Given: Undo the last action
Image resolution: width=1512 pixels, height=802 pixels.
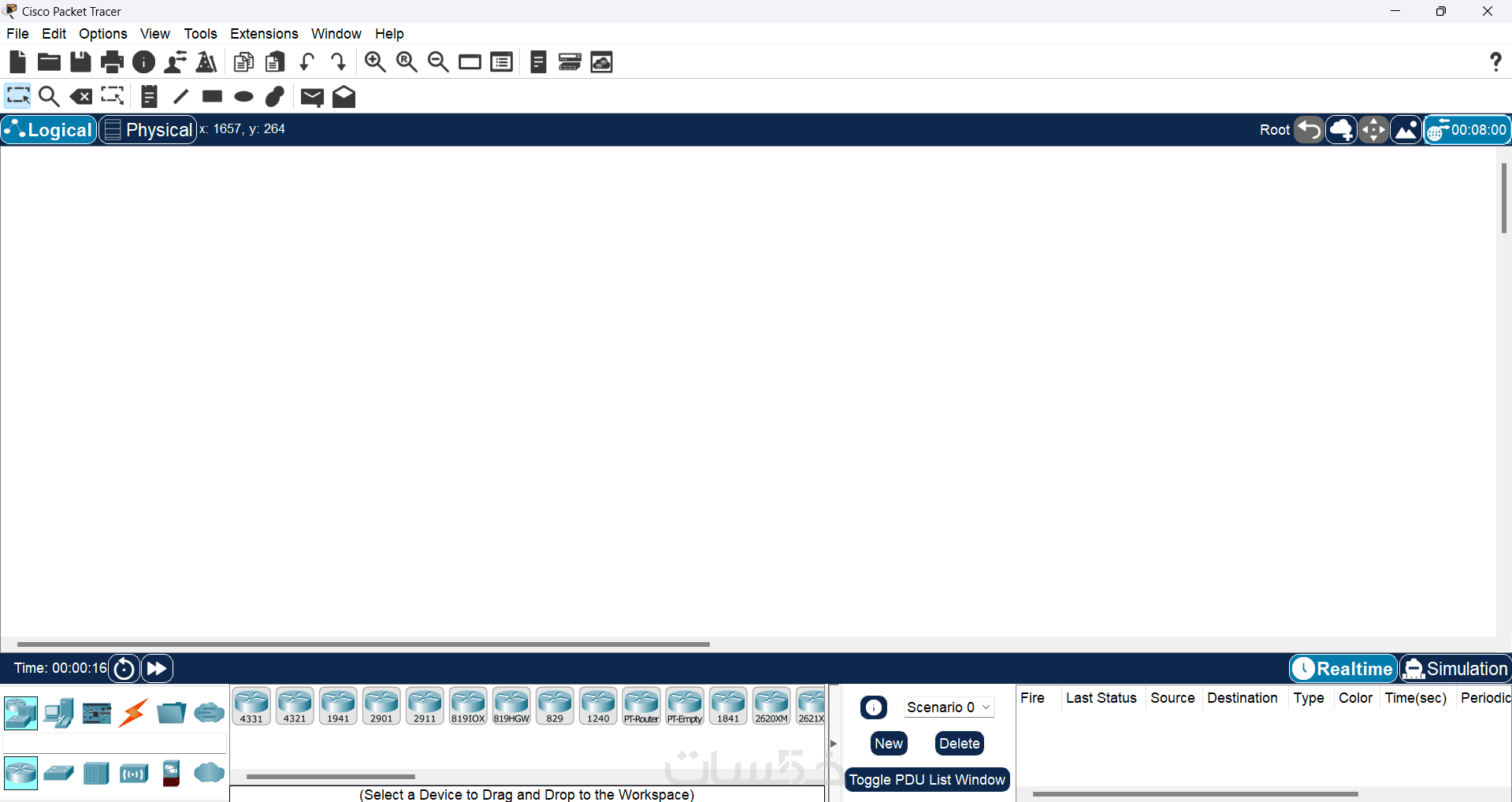Looking at the screenshot, I should [x=307, y=61].
